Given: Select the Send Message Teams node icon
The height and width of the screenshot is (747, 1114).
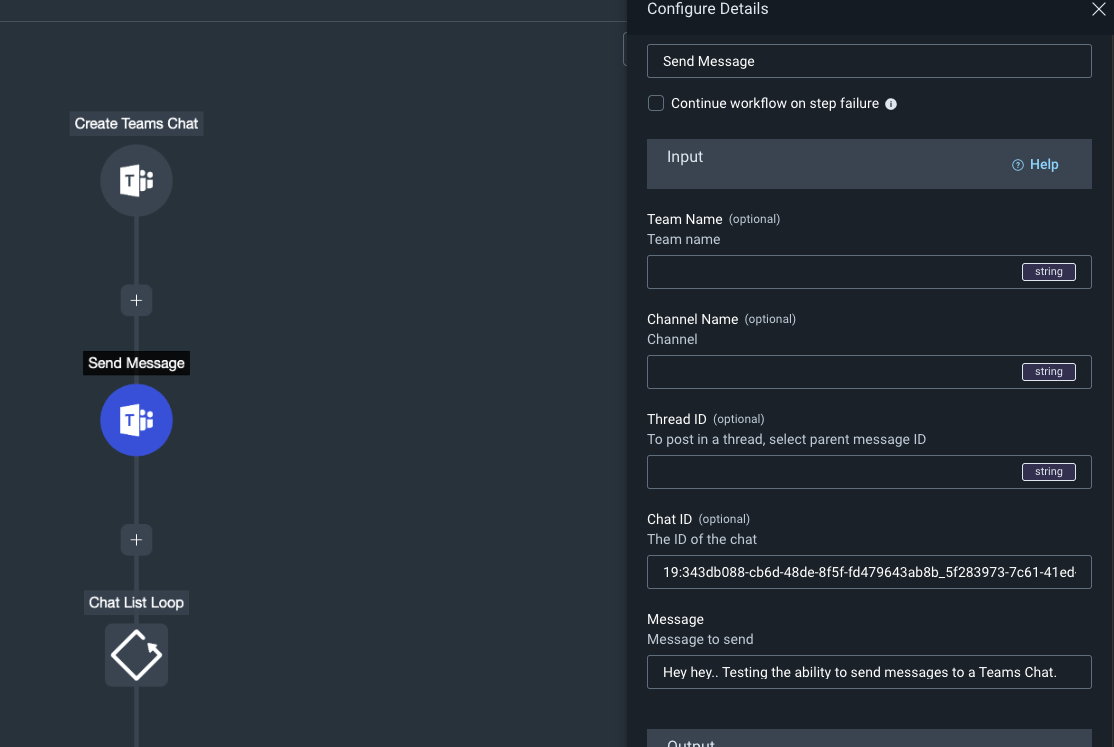Looking at the screenshot, I should click(x=136, y=421).
